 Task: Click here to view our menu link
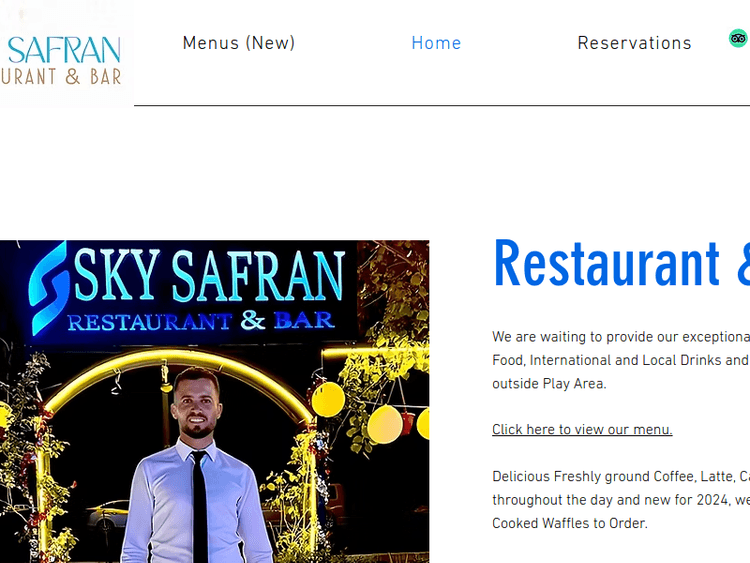coord(582,430)
